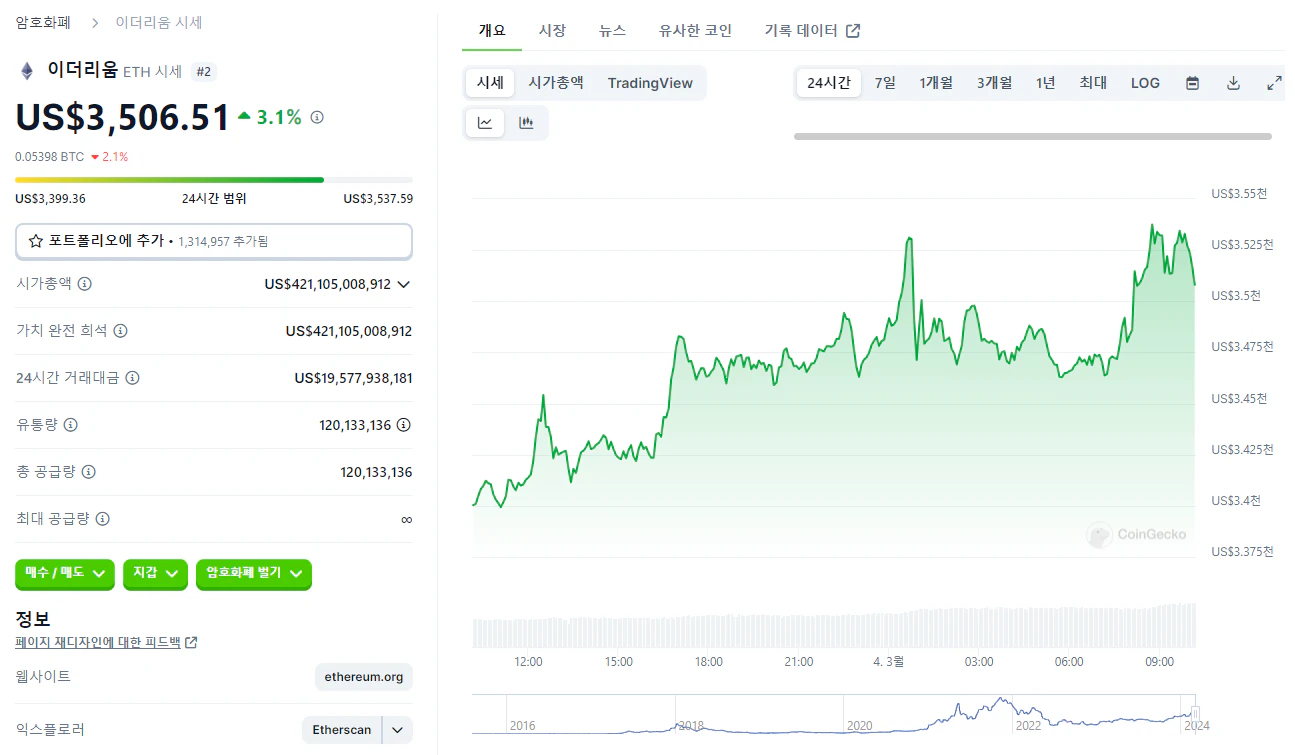Viewport: 1295px width, 755px height.
Task: Click external link icon beside feedback link
Action: (191, 642)
